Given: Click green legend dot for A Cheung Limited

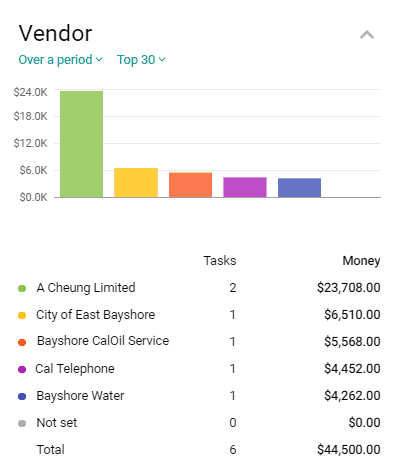Looking at the screenshot, I should [22, 288].
